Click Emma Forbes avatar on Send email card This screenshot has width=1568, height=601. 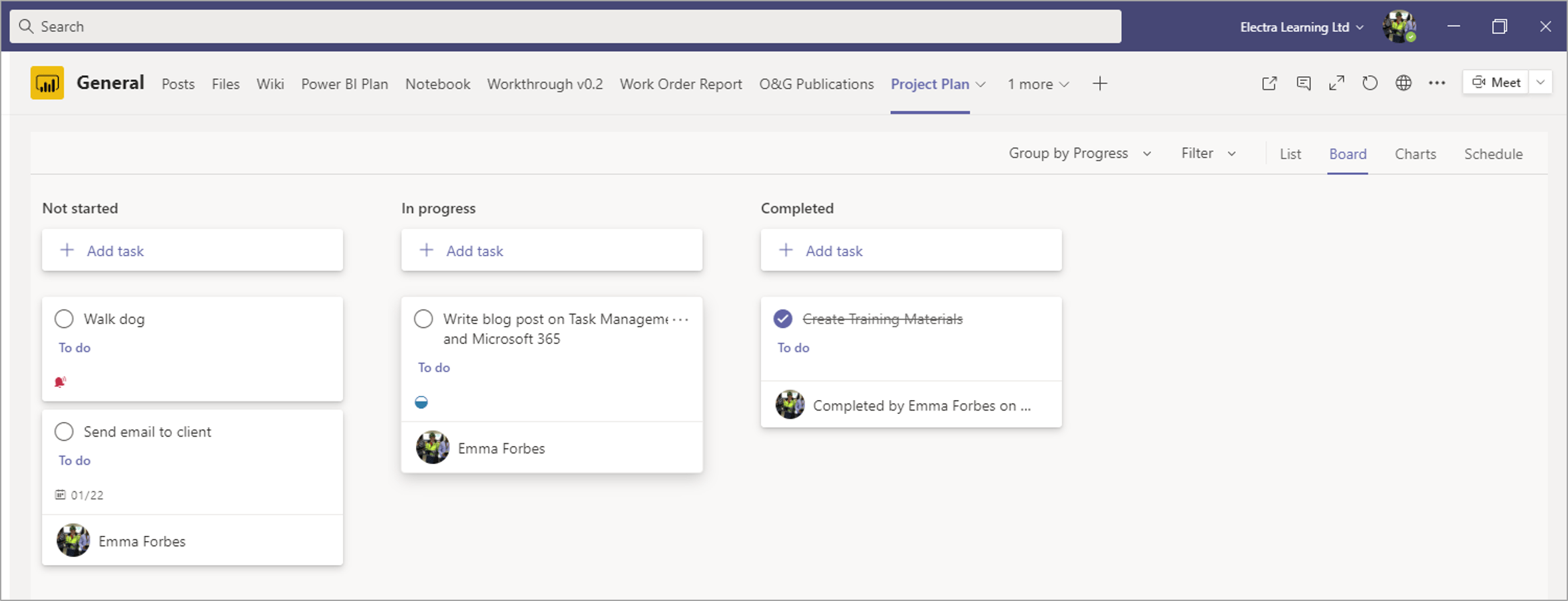pos(73,540)
